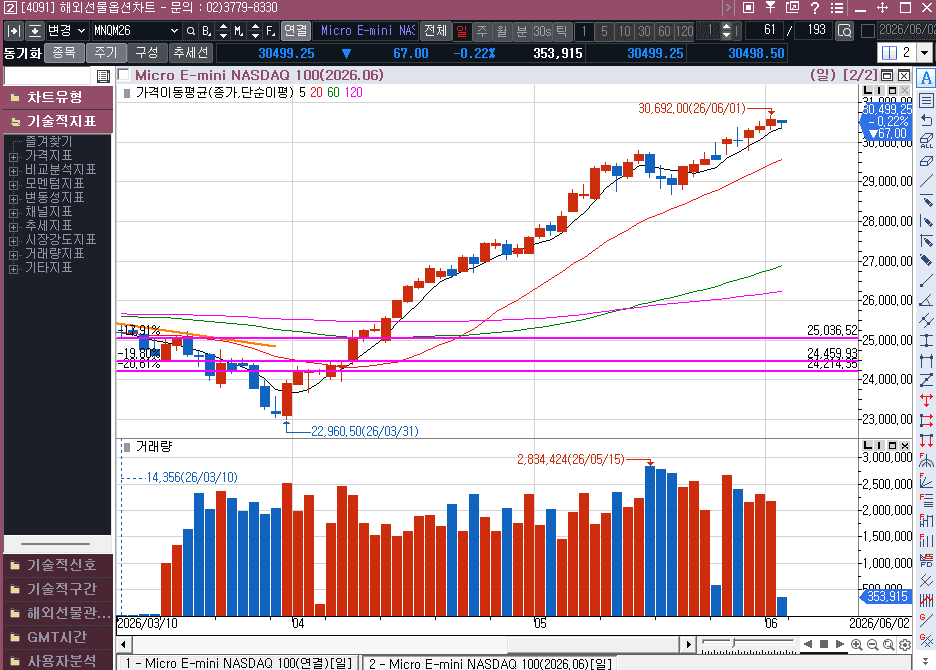
Task: Switch to tab 1 Micro E-mini NASDAQ 연결
Action: [x=238, y=663]
